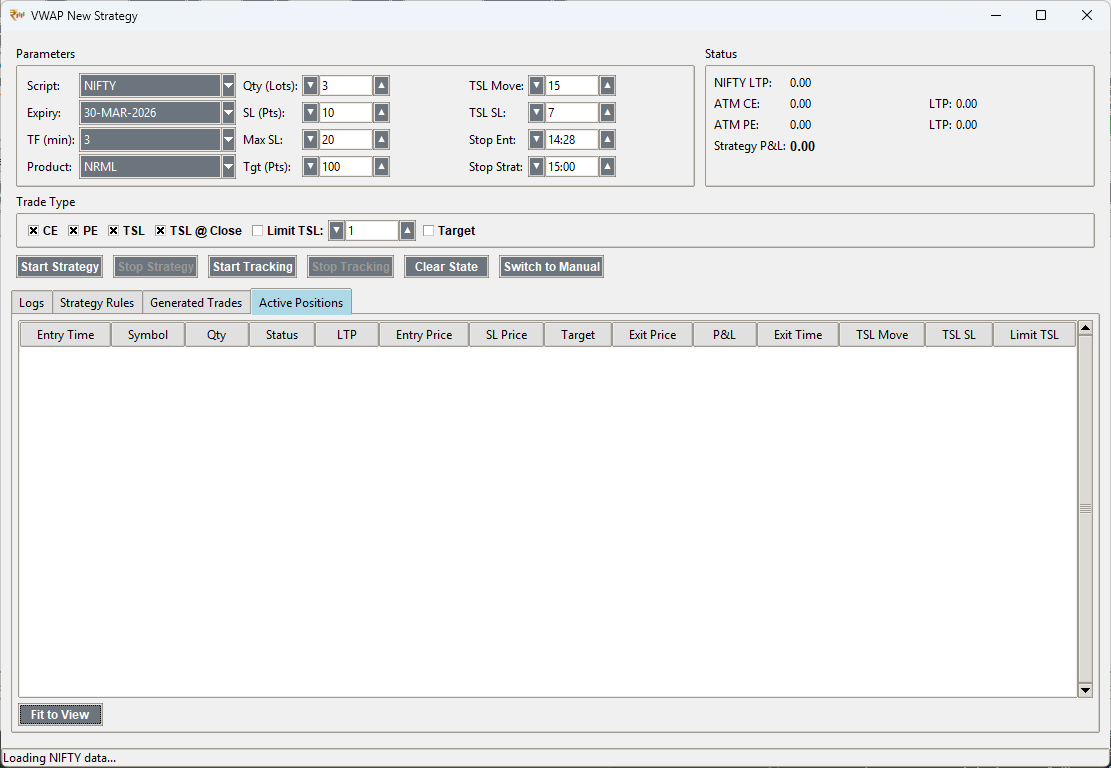
Task: Increase TSL Move with the up arrow
Action: tap(607, 86)
